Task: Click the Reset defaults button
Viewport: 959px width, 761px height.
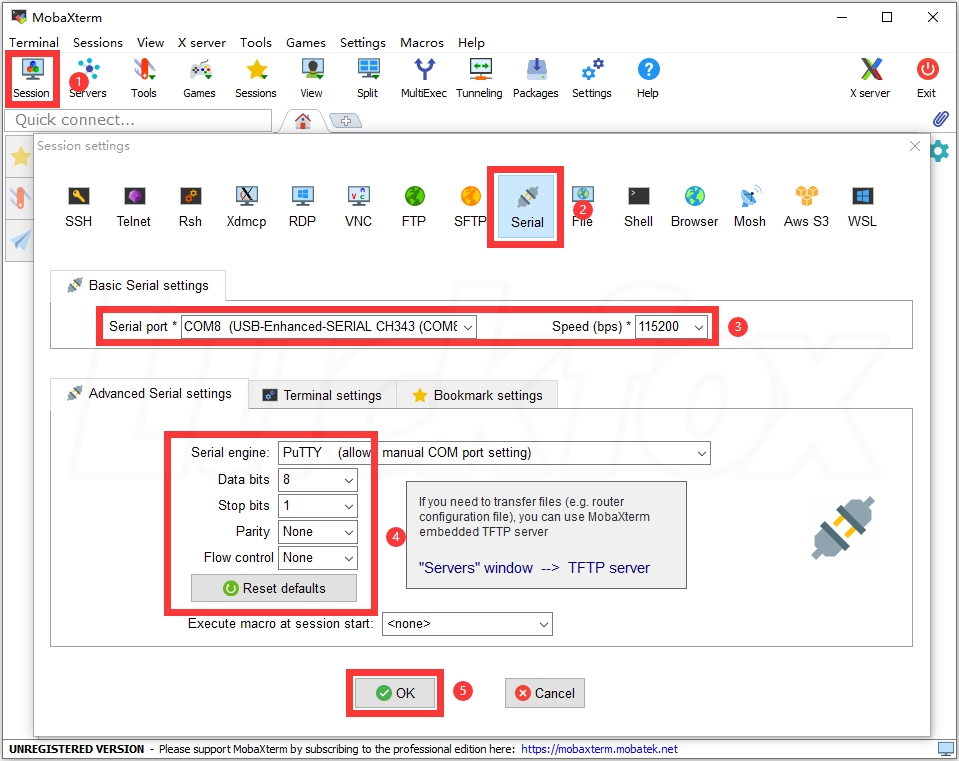Action: (x=273, y=588)
